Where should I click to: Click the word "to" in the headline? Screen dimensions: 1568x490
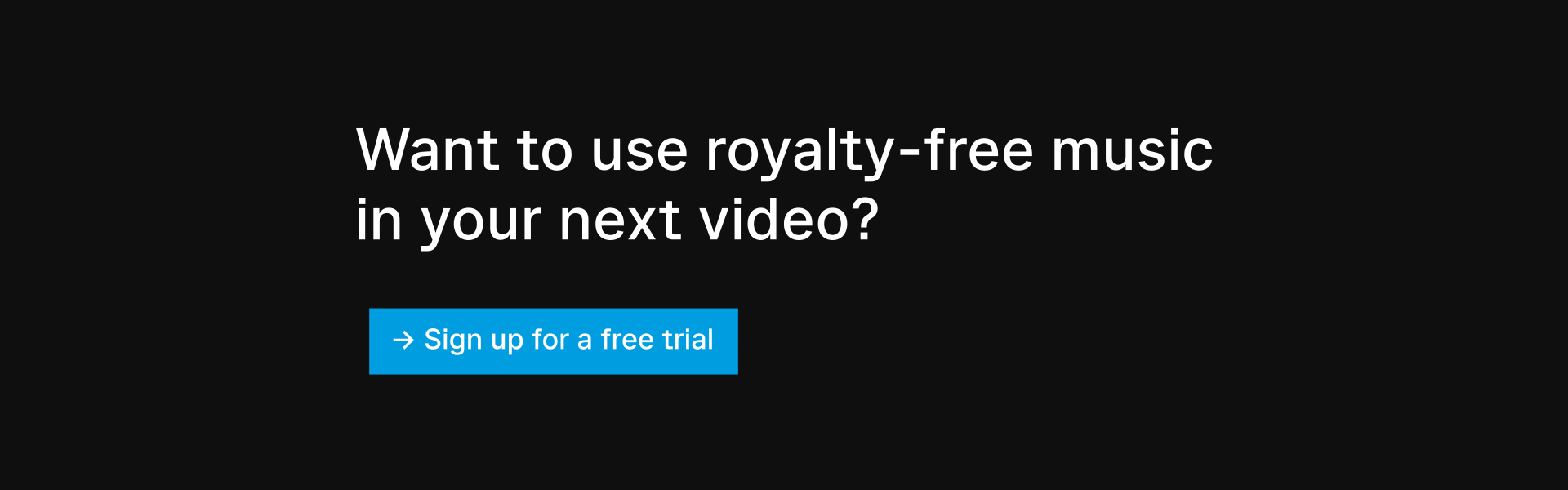(x=546, y=153)
